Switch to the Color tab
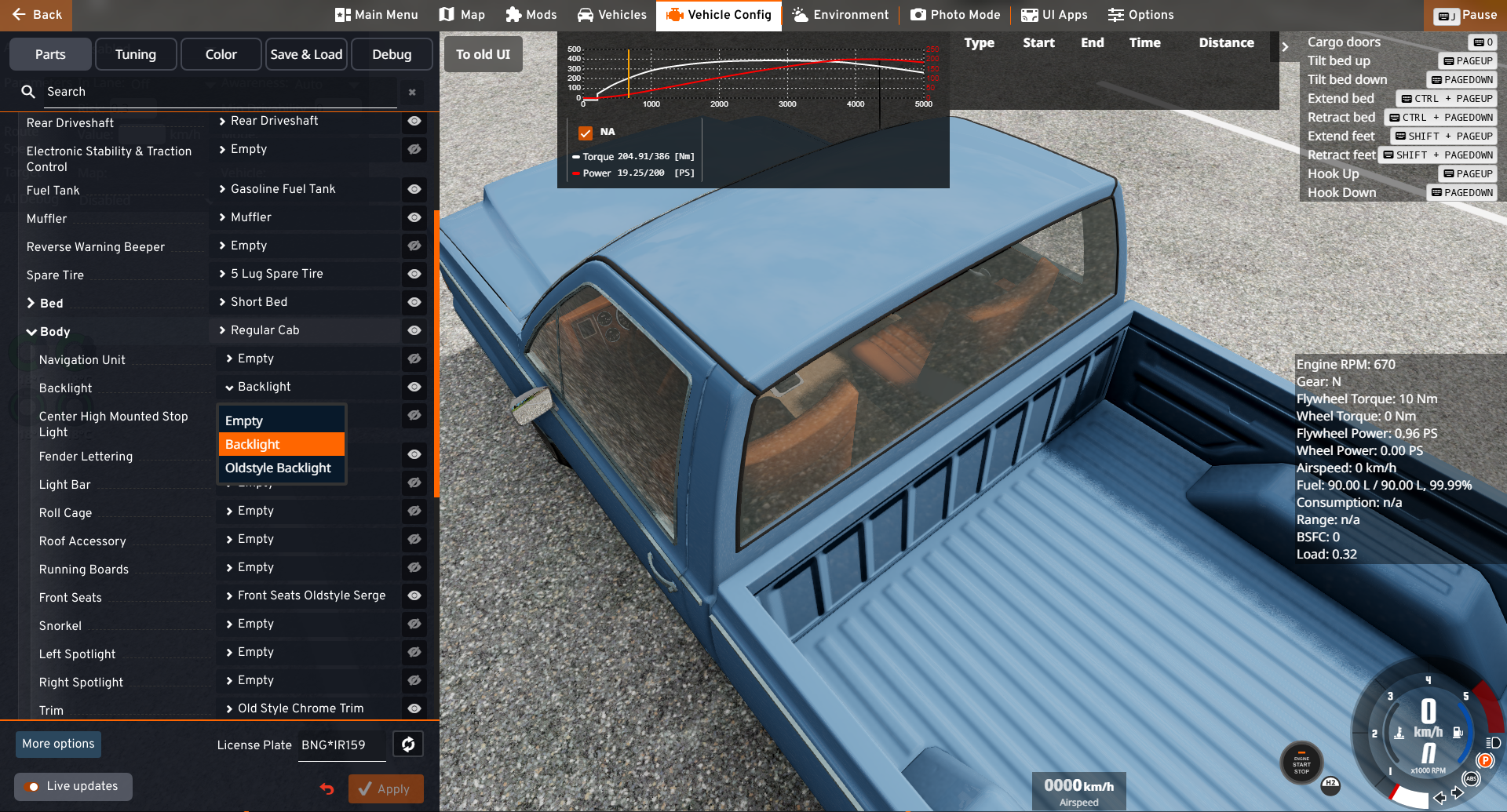This screenshot has width=1507, height=812. [x=221, y=54]
